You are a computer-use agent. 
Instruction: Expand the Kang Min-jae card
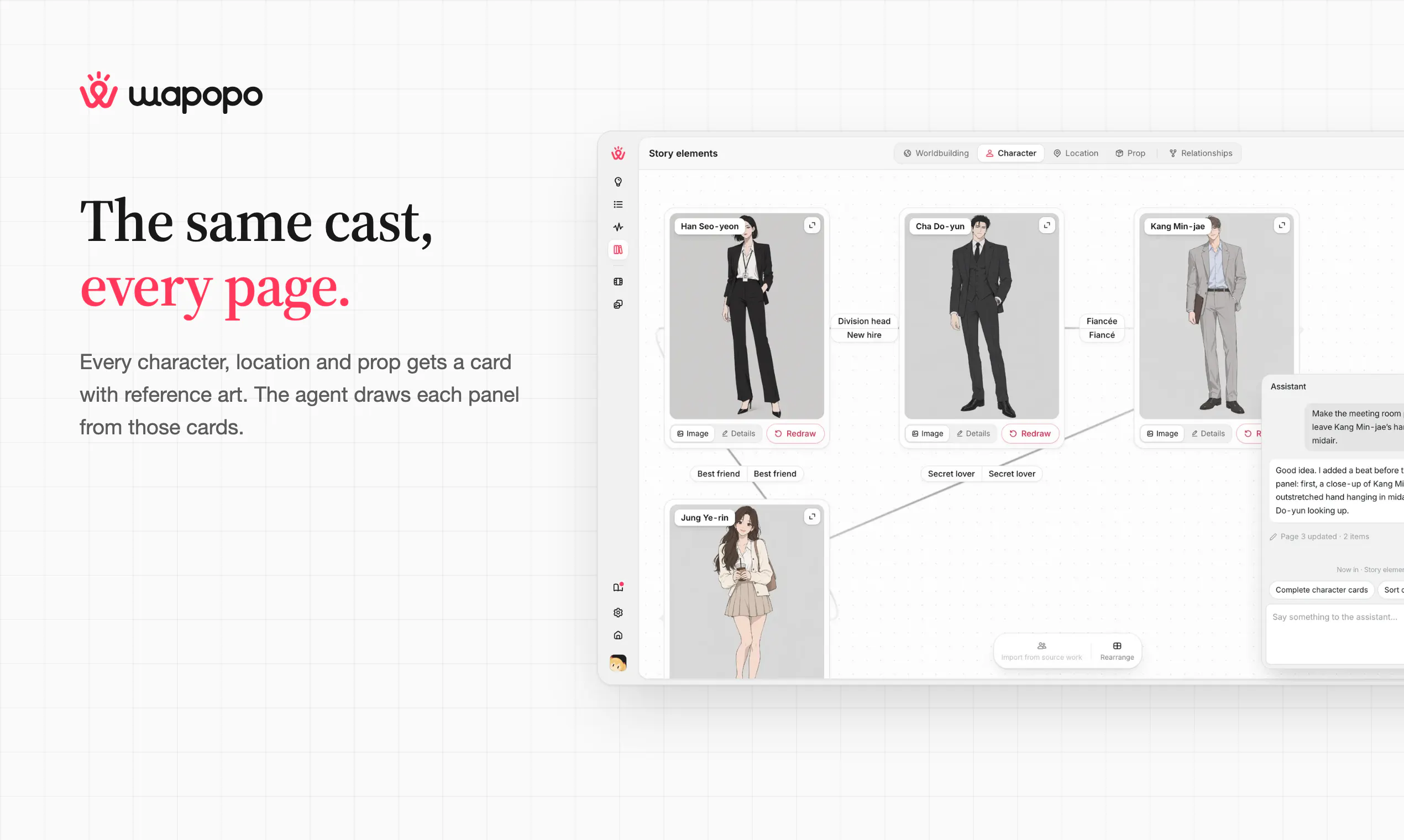click(x=1281, y=225)
